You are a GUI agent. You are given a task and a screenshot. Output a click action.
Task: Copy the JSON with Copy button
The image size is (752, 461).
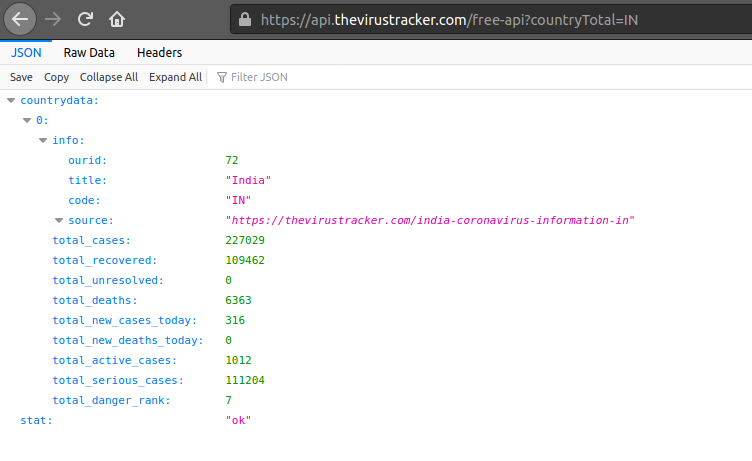56,77
